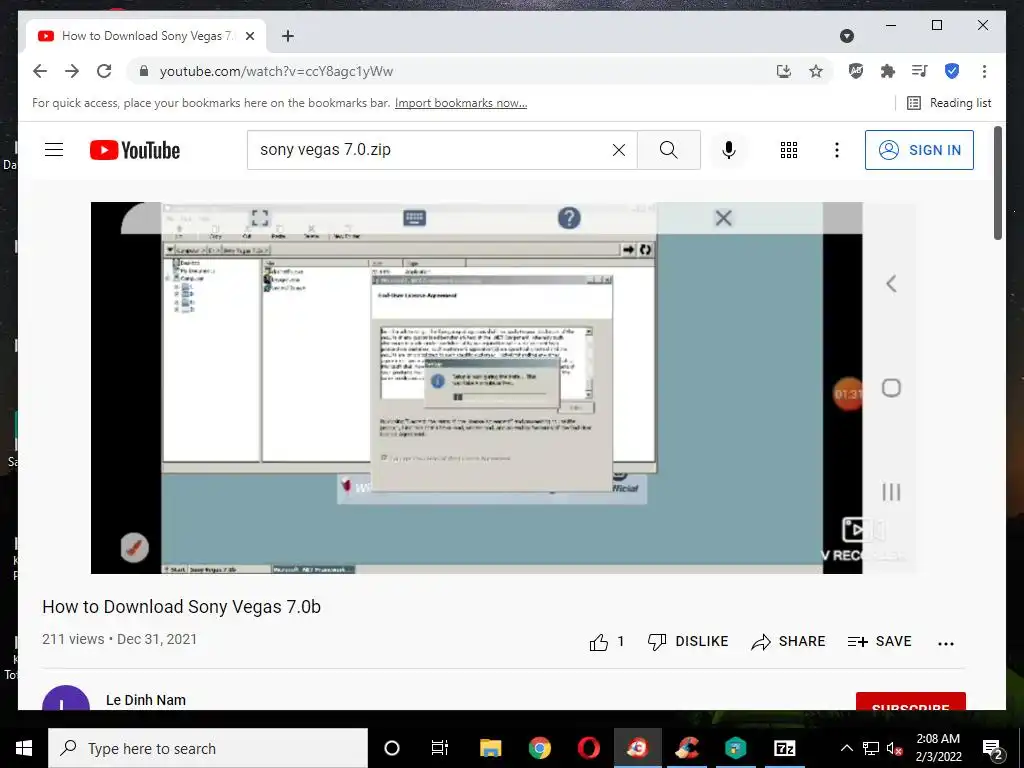This screenshot has width=1024, height=768.
Task: Click the 211 views date text
Action: click(x=120, y=639)
